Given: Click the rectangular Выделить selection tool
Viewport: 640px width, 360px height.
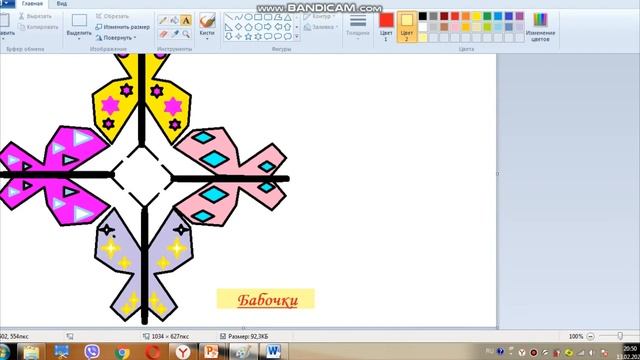Looking at the screenshot, I should pos(79,21).
